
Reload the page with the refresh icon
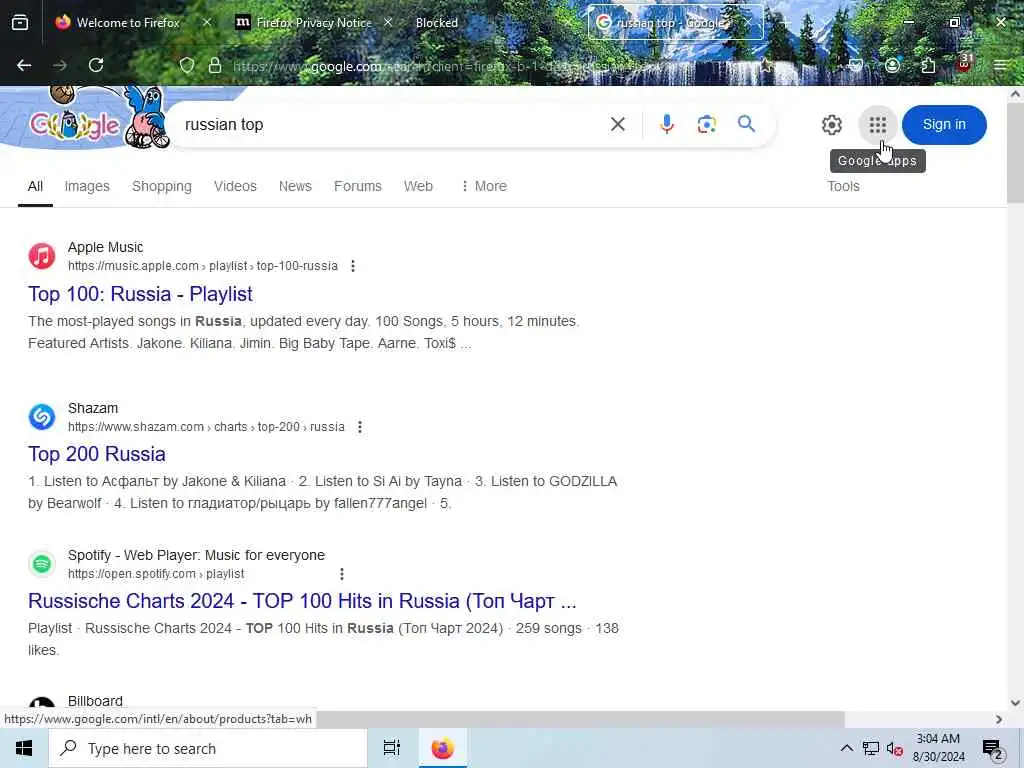tap(96, 65)
